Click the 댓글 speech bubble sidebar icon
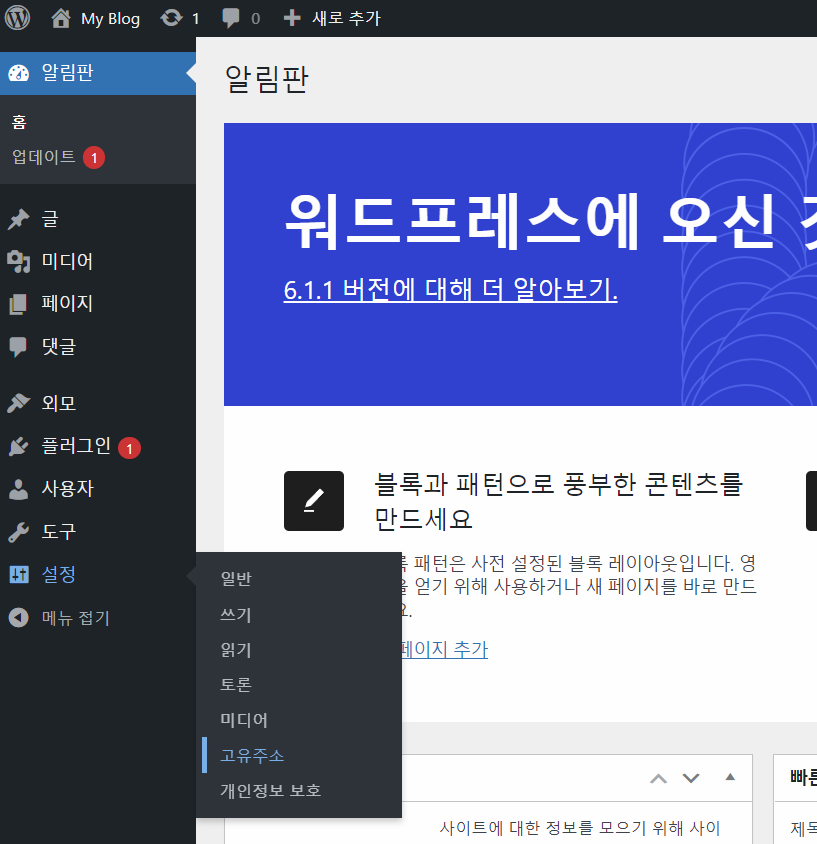The height and width of the screenshot is (844, 817). click(18, 347)
